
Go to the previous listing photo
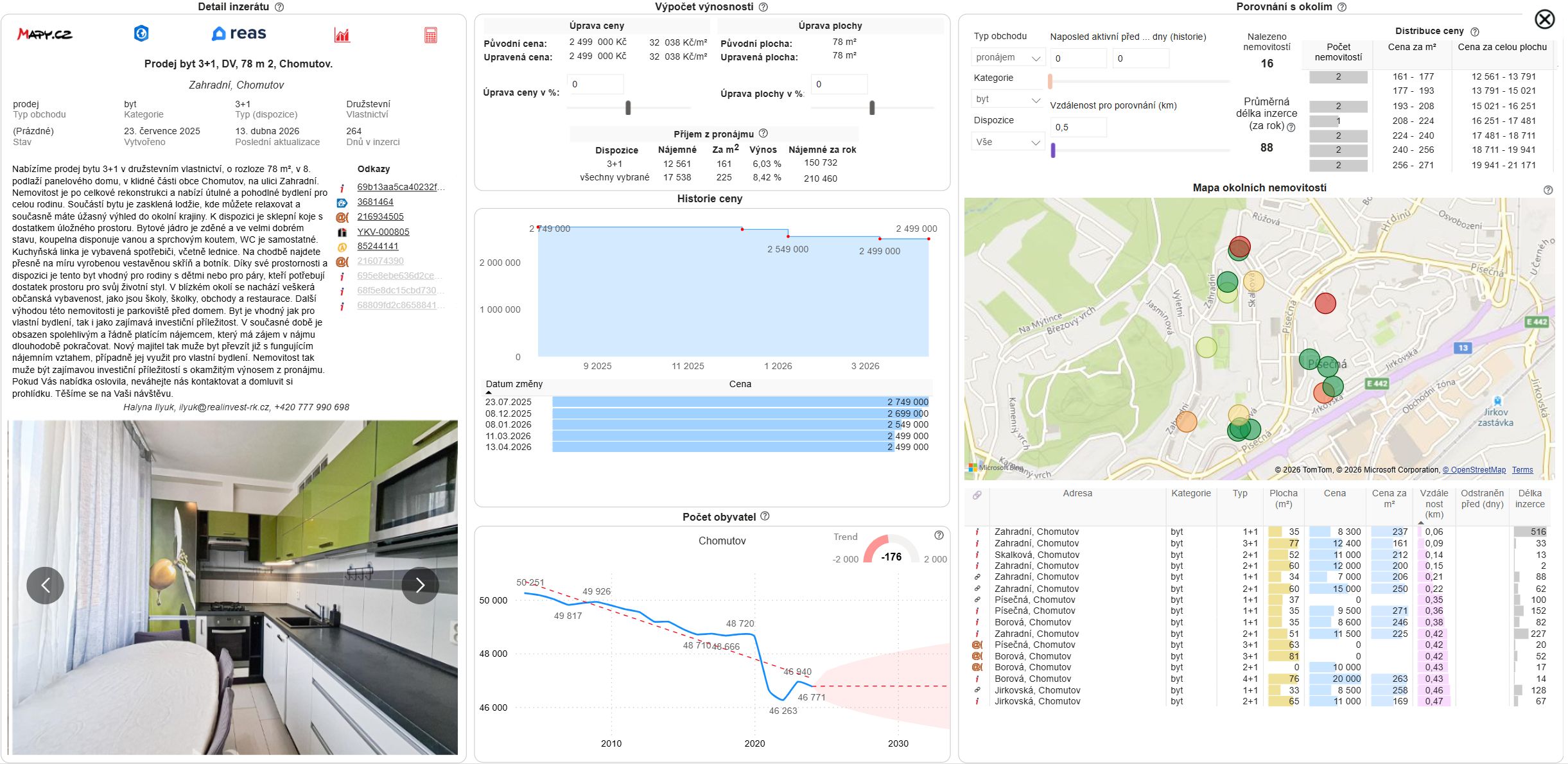pyautogui.click(x=45, y=585)
